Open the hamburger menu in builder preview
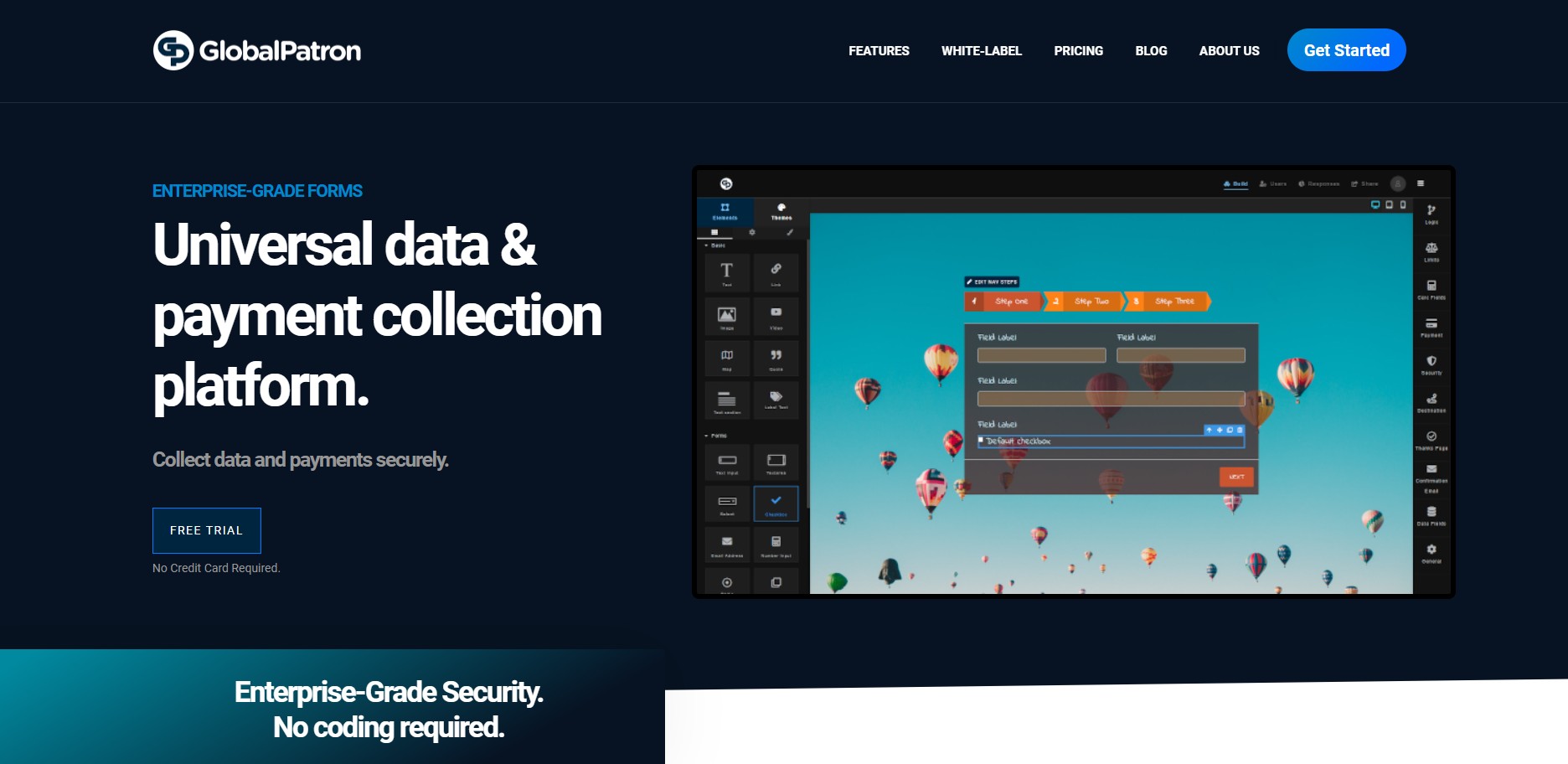Screen dimensions: 1568x764 tap(1421, 183)
